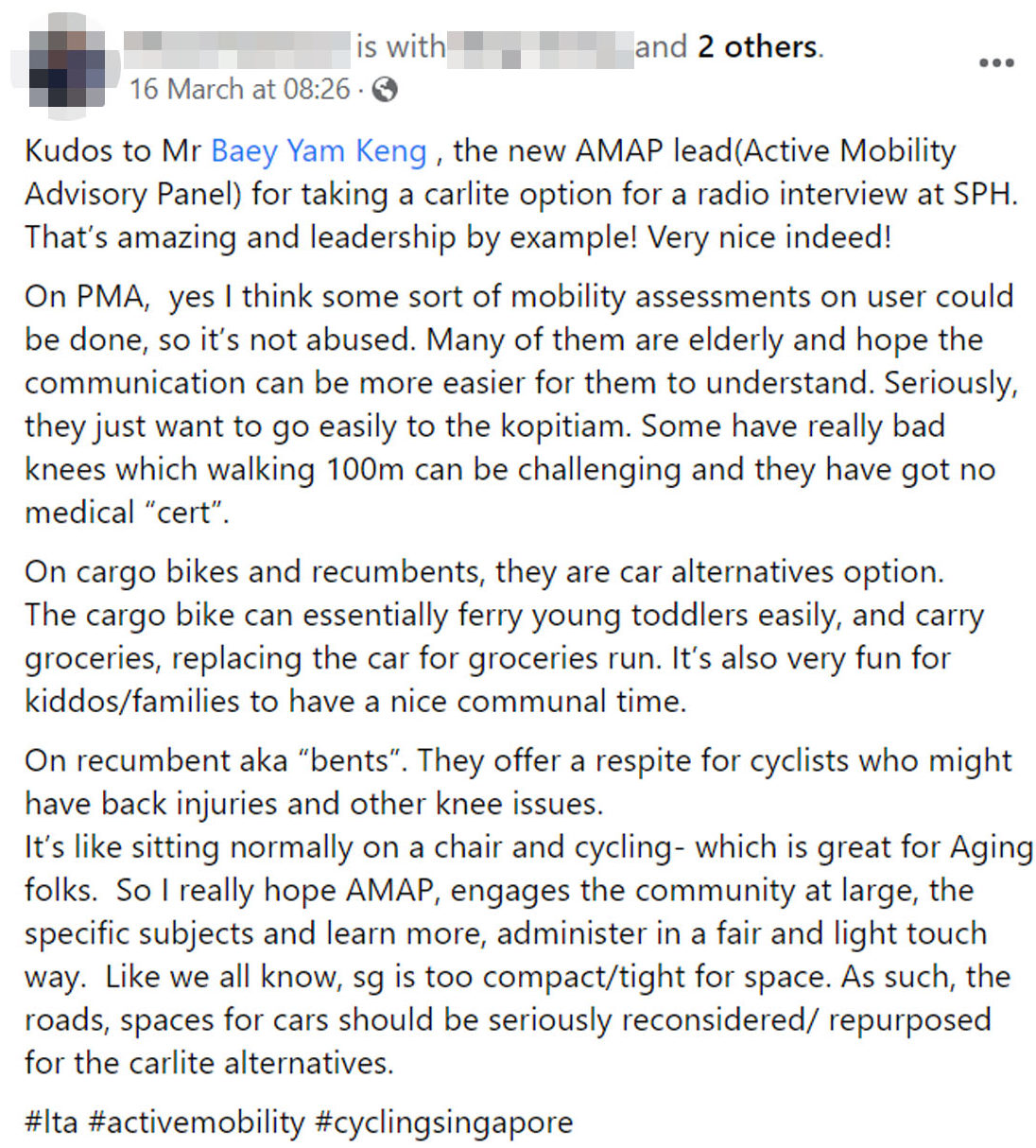Open the blurred post author name

[x=237, y=47]
